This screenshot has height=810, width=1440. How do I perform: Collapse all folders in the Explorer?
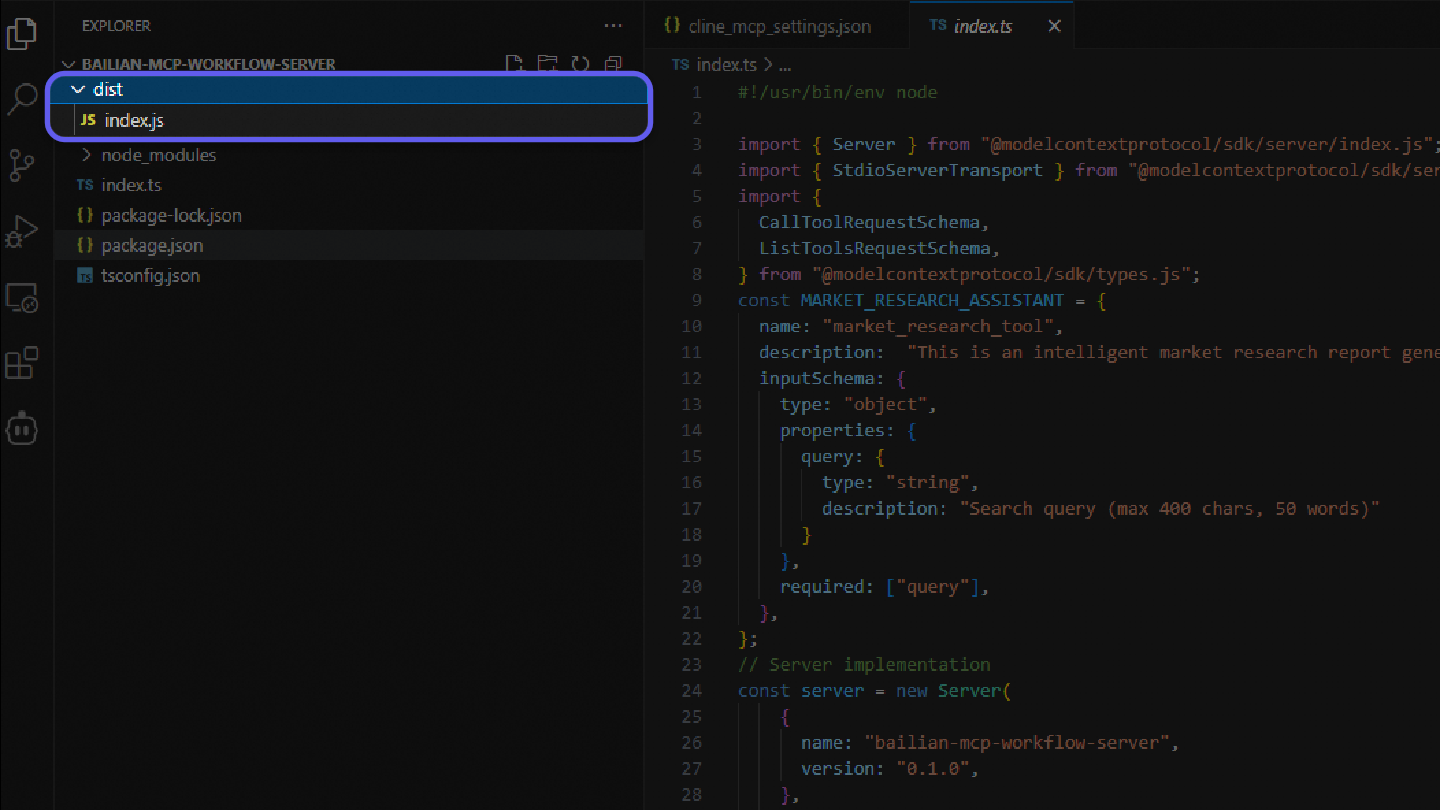(612, 63)
